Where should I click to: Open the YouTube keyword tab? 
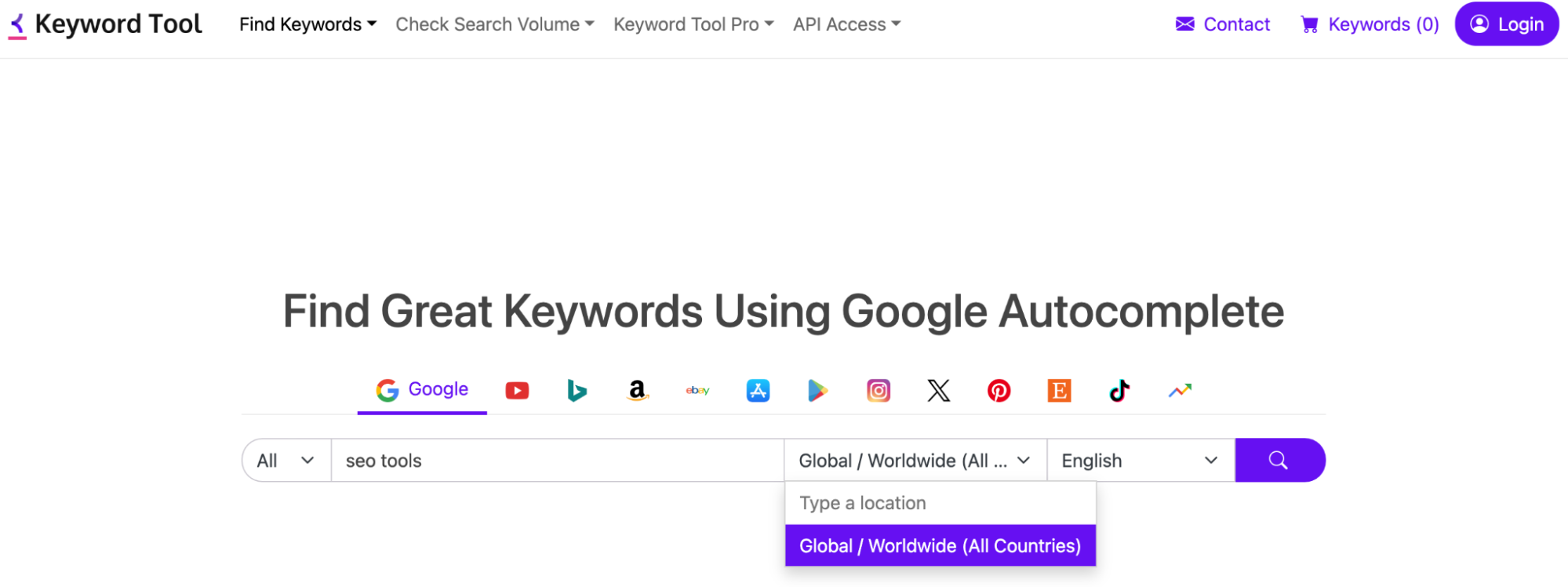517,390
